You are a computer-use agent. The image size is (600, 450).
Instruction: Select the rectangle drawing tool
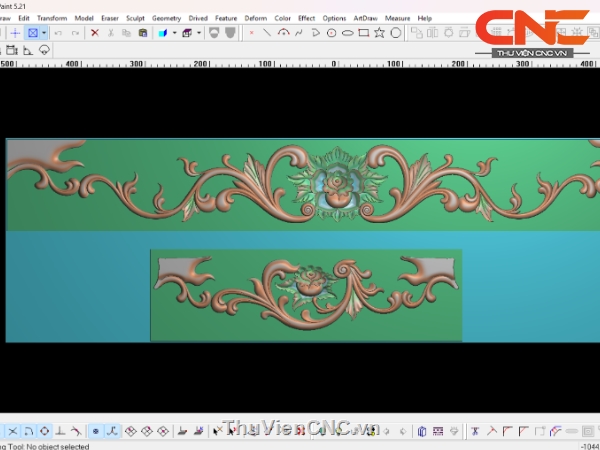[x=364, y=33]
